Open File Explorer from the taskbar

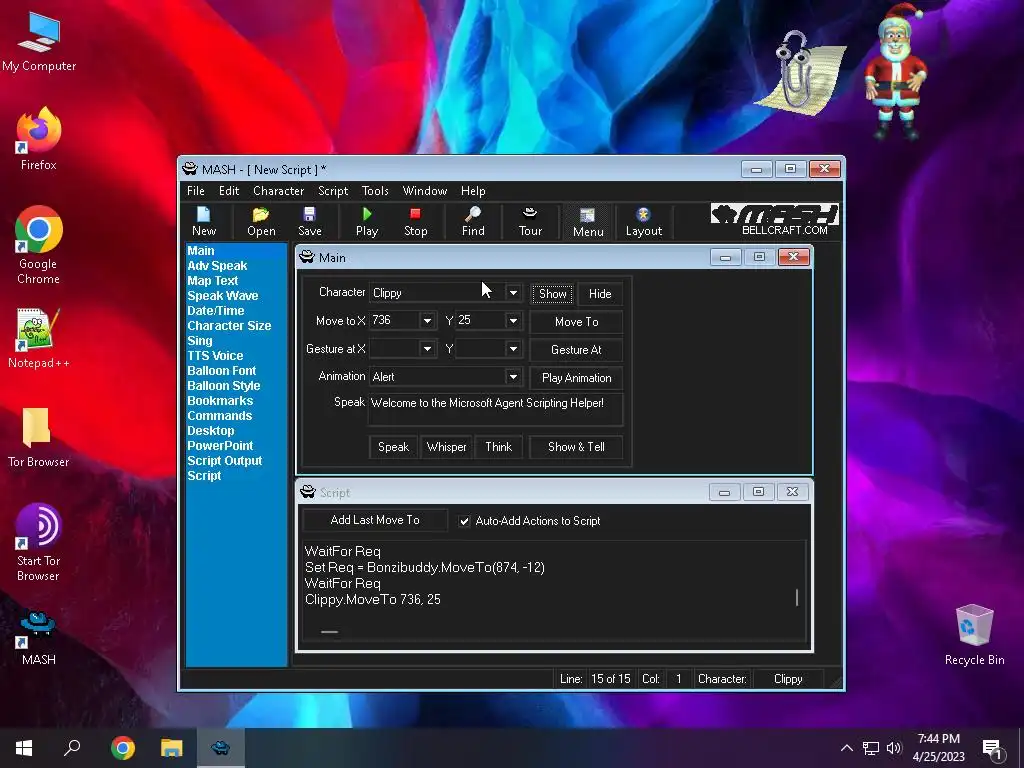click(172, 748)
